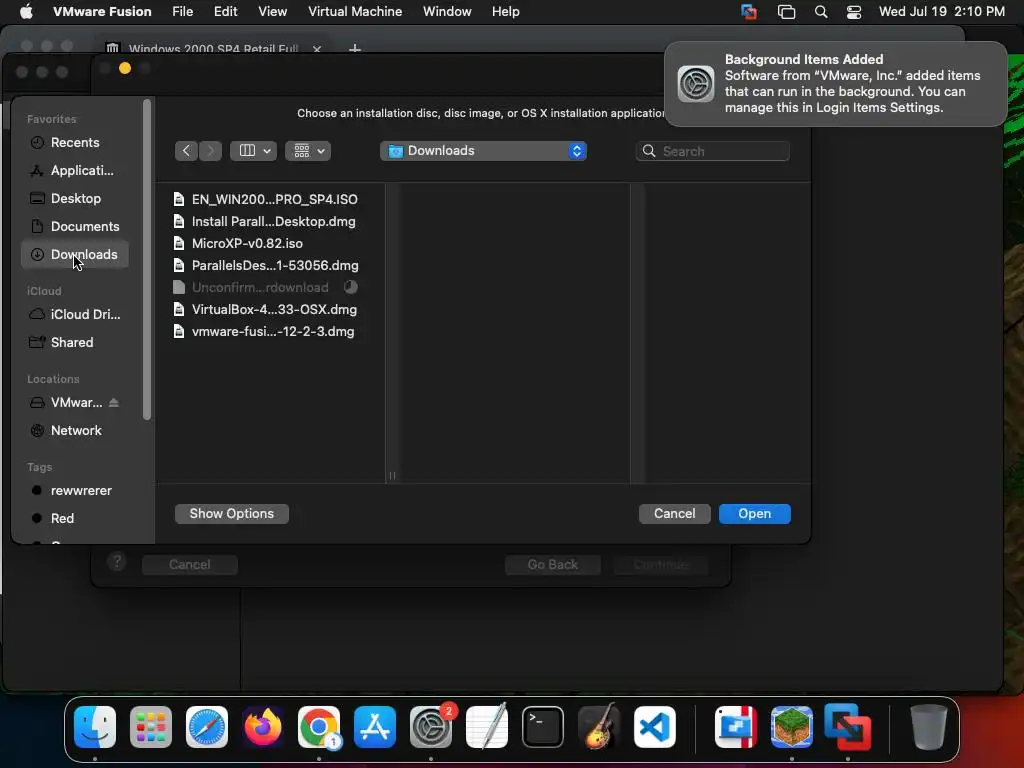Viewport: 1024px width, 768px height.
Task: Open Finder from the Dock
Action: click(95, 727)
